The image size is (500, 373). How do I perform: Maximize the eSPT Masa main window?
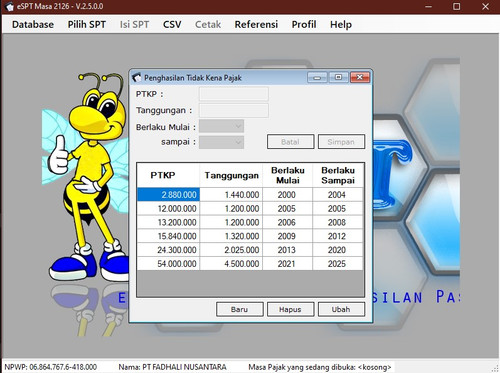(x=457, y=6)
